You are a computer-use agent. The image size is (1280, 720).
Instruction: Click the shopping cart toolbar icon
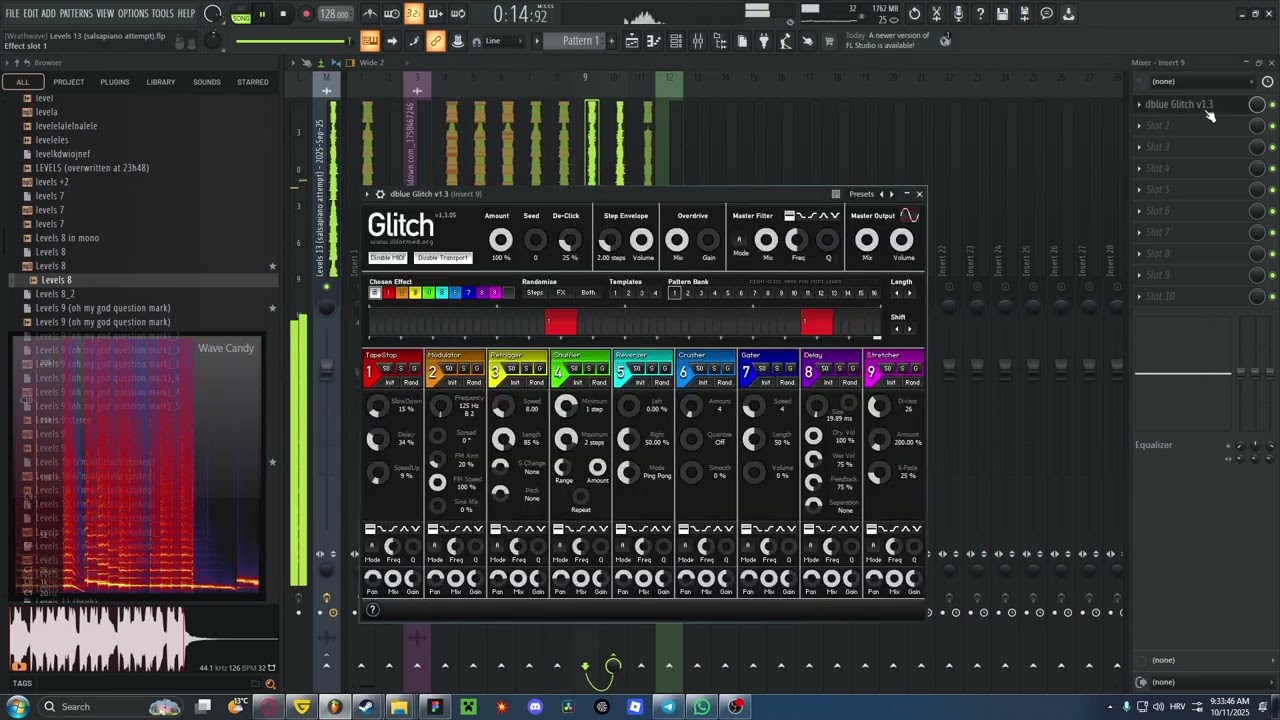point(829,41)
